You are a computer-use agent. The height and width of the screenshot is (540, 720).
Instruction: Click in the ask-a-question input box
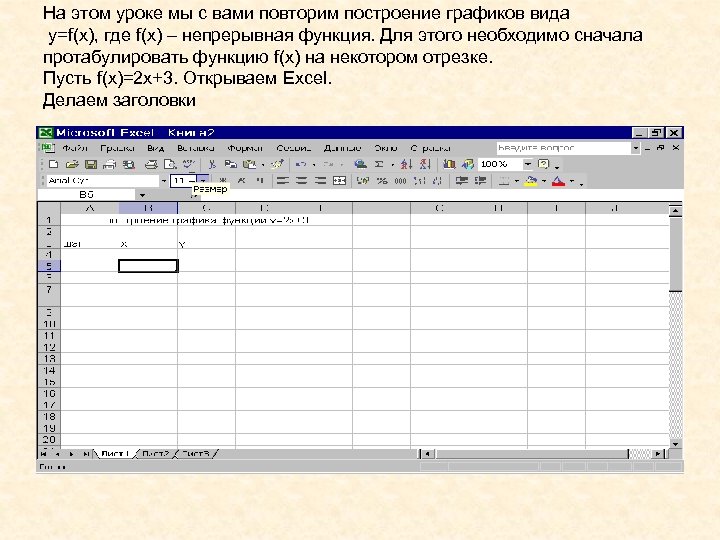pos(563,148)
